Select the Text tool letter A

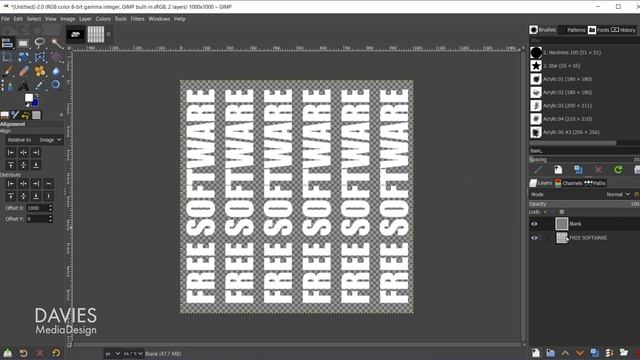23,86
